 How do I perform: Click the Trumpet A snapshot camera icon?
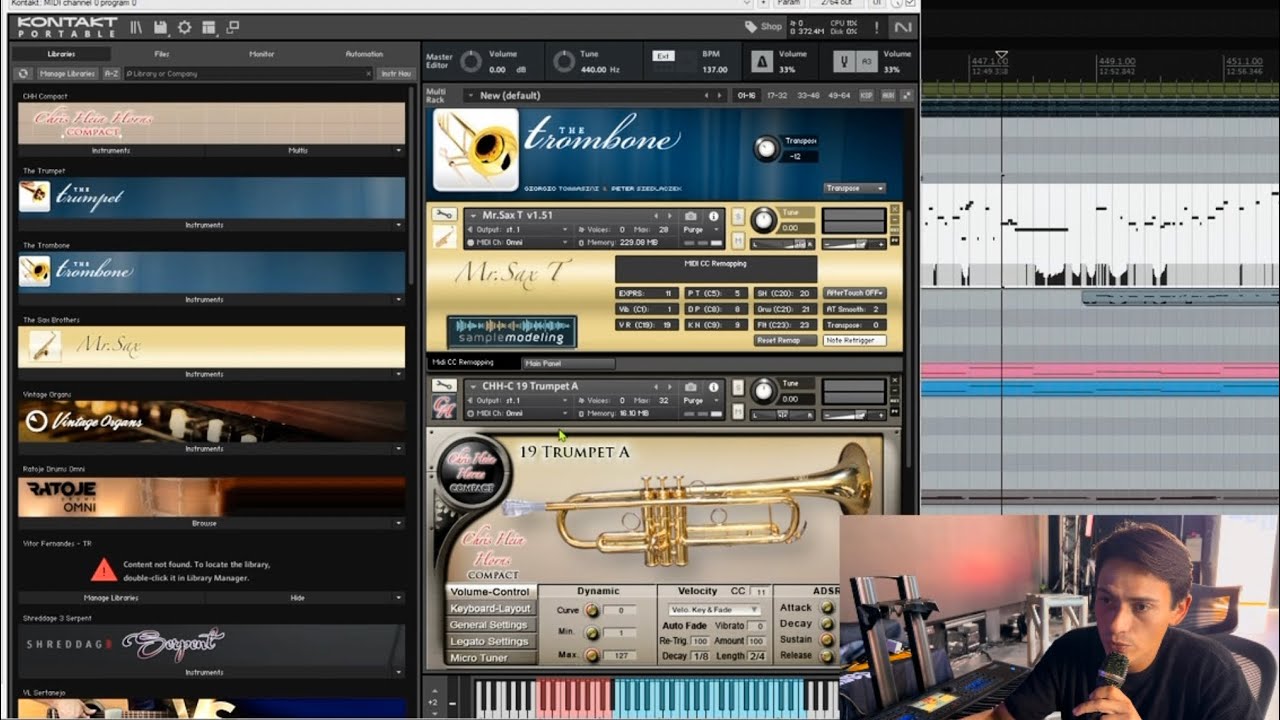pyautogui.click(x=690, y=387)
